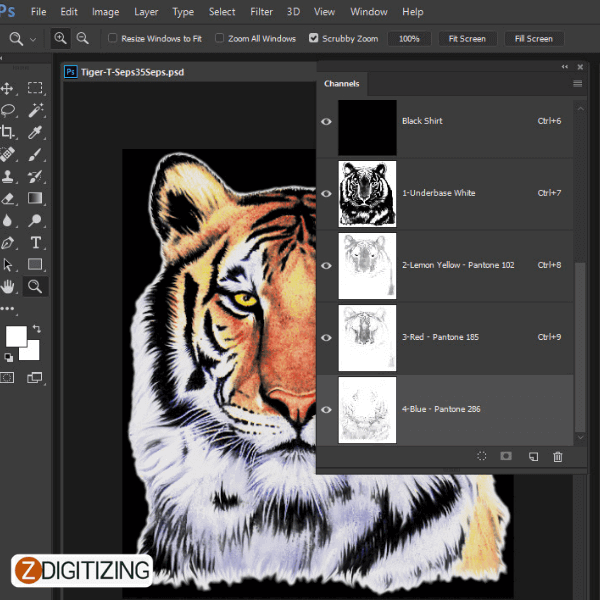This screenshot has height=600, width=600.
Task: Choose the Zoom In mode button
Action: 60,38
